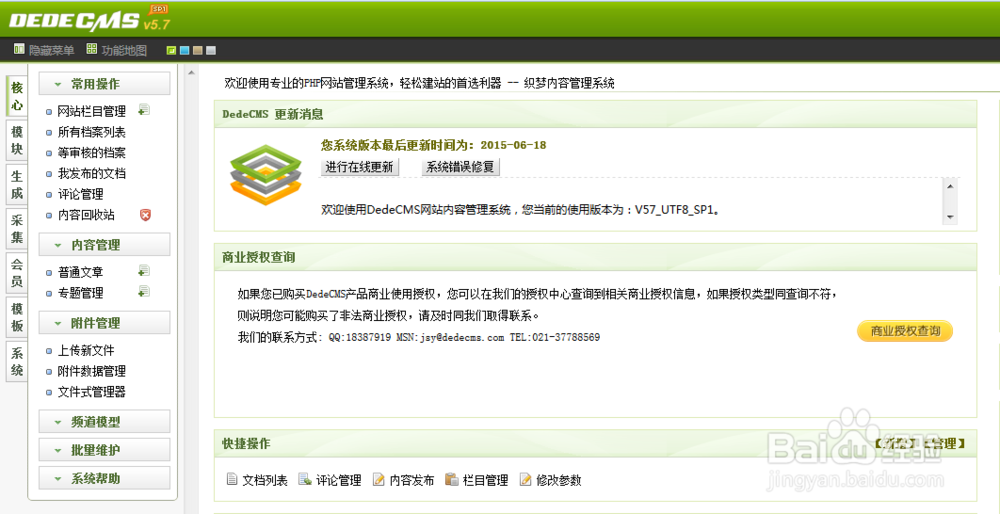Switch to 模块 side tab

[17, 140]
